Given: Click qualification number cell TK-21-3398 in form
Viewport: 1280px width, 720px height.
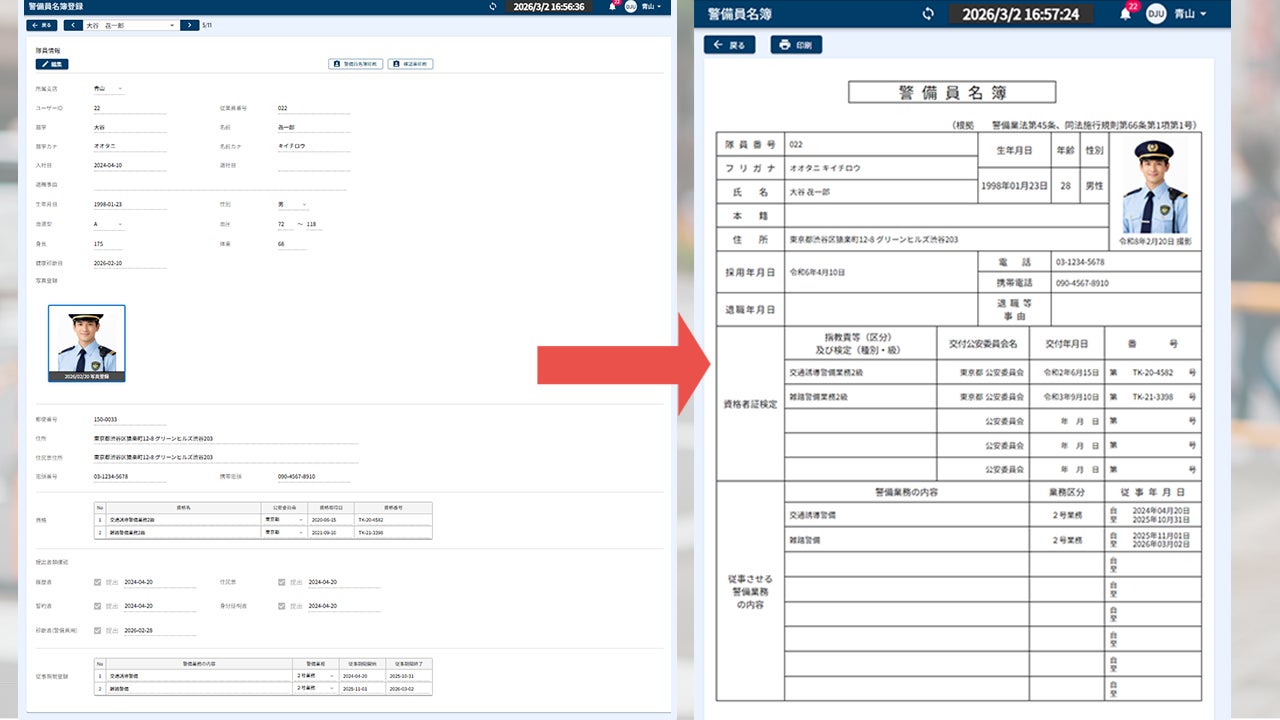Looking at the screenshot, I should (393, 532).
